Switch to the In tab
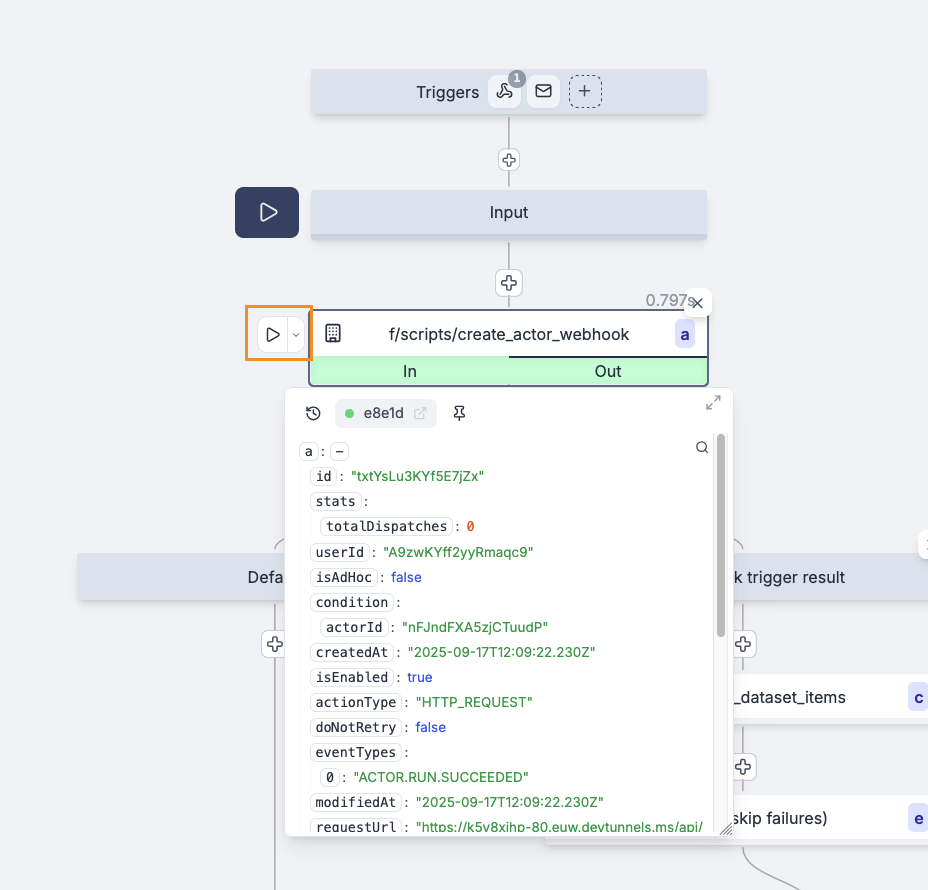The height and width of the screenshot is (890, 928). (x=409, y=370)
